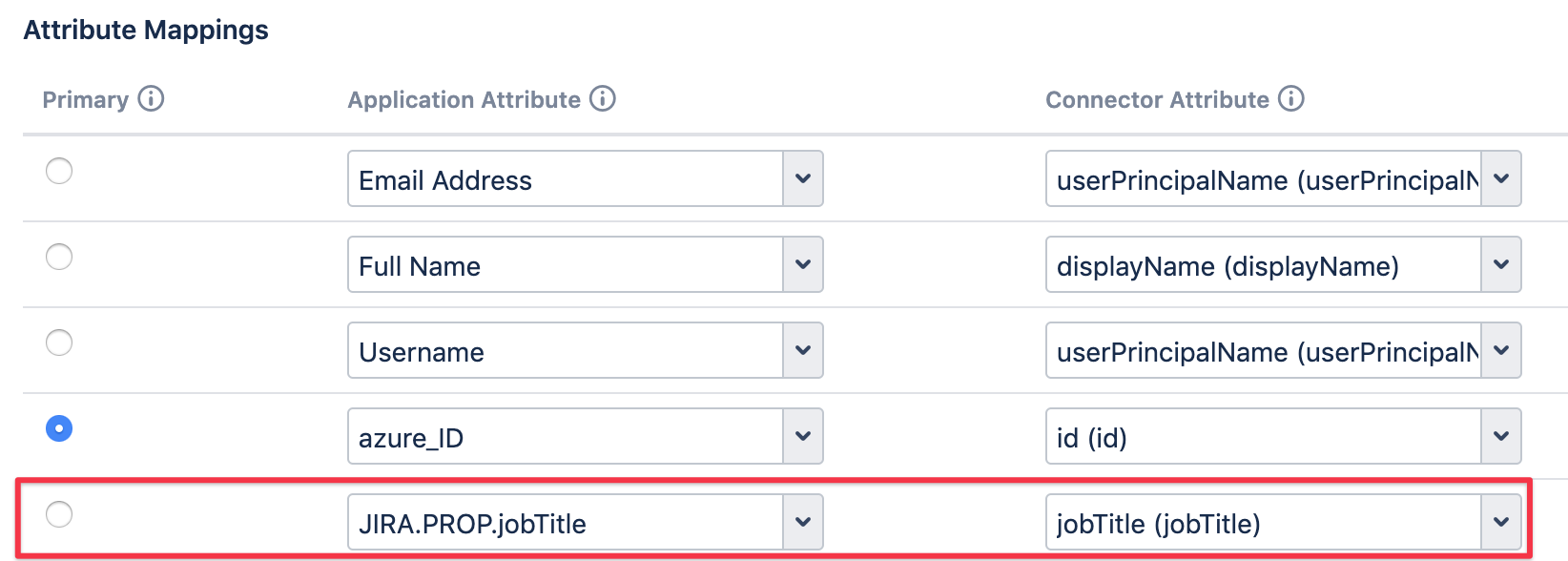Image resolution: width=1568 pixels, height=561 pixels.
Task: Click selected Primary radio for azure_ID row
Action: click(x=59, y=428)
